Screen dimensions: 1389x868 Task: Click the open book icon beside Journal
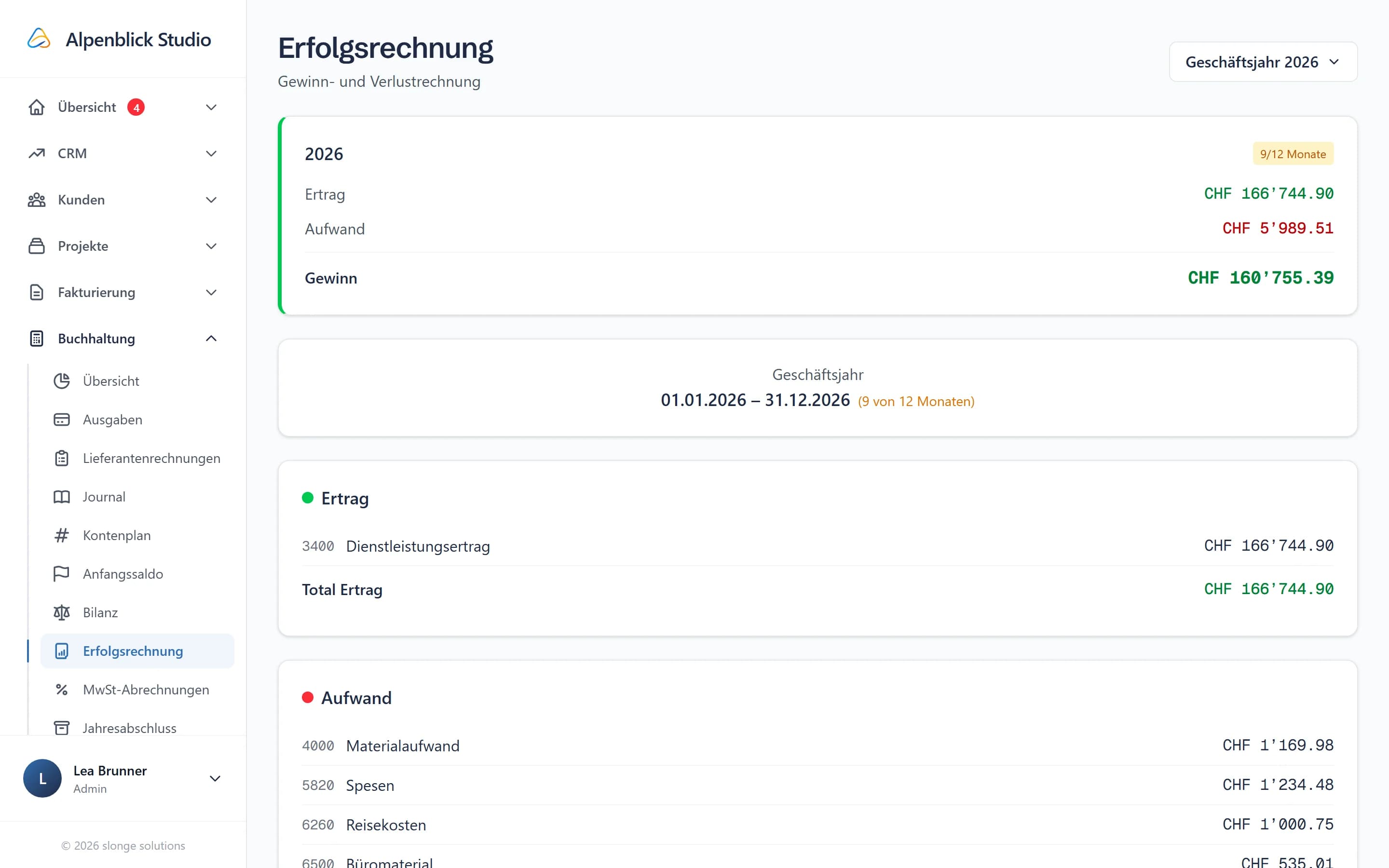[x=61, y=497]
